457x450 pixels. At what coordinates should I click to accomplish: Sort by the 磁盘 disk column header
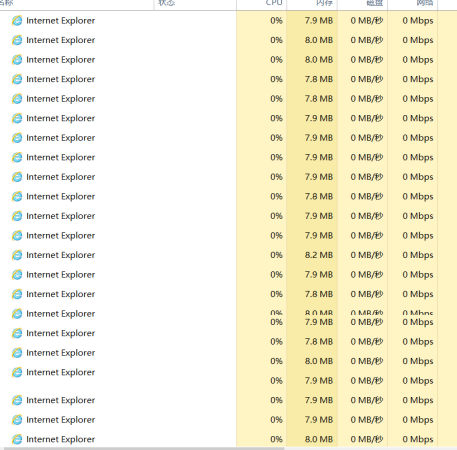(374, 3)
